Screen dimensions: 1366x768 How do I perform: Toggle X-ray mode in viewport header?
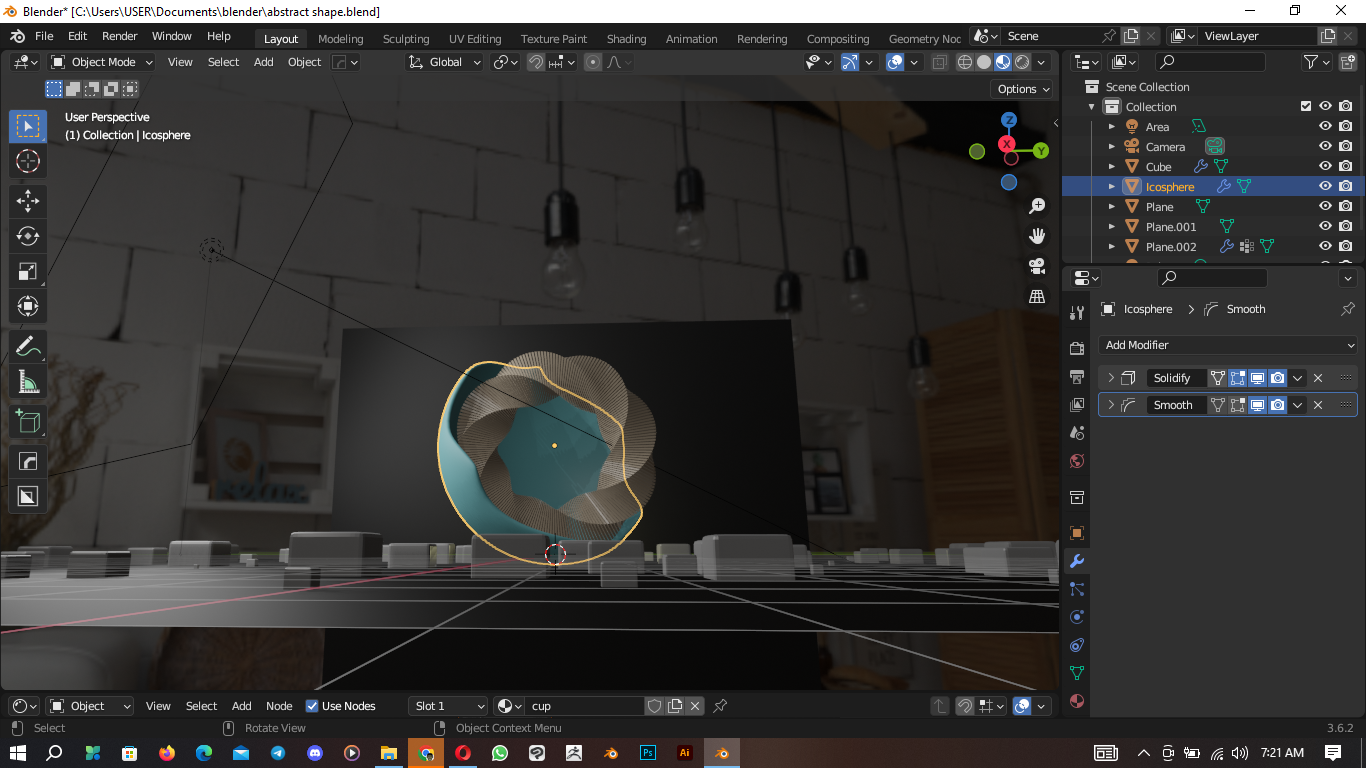click(x=939, y=62)
